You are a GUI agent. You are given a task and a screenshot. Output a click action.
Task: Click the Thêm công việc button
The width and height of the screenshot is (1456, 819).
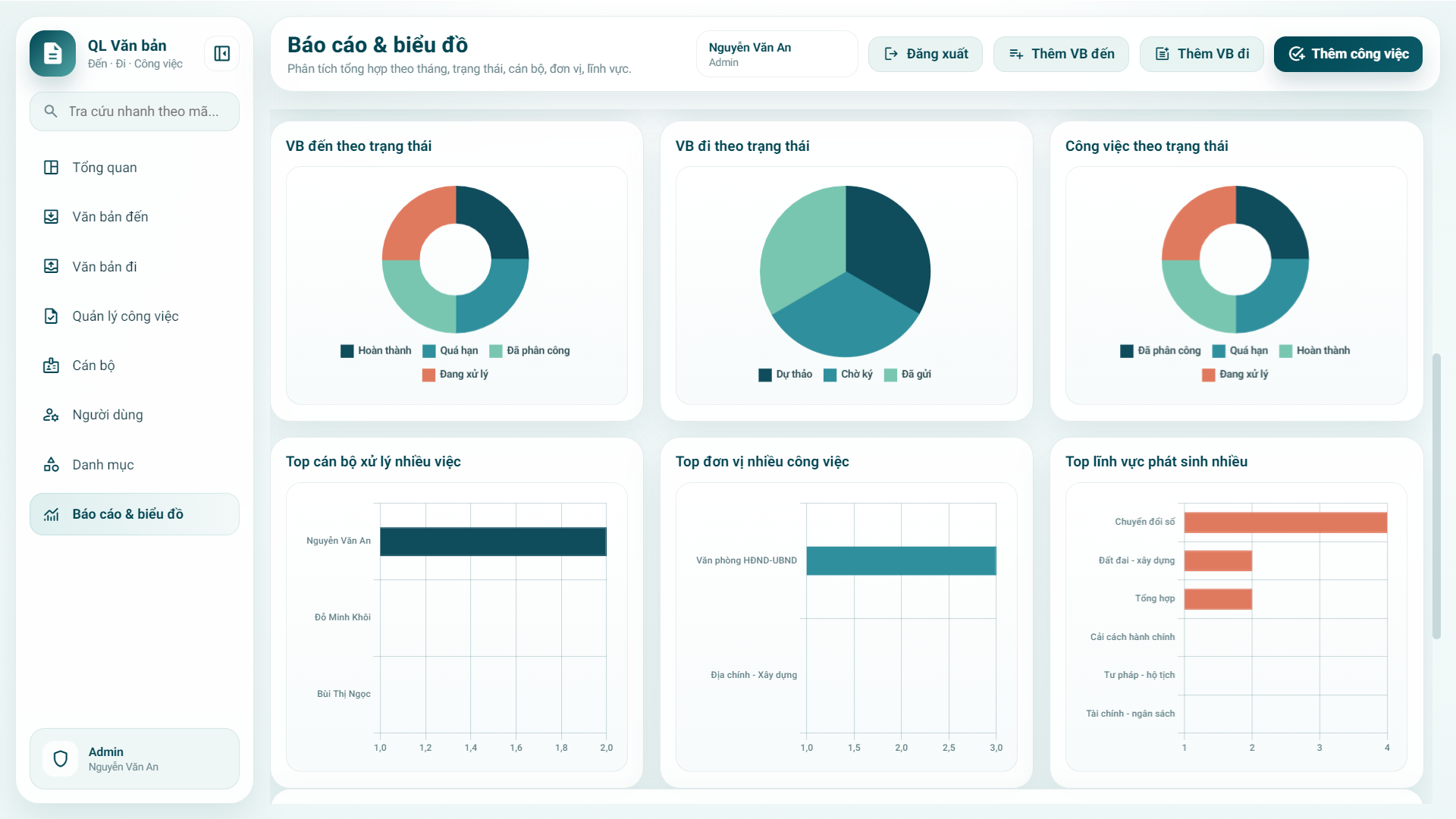[x=1348, y=54]
